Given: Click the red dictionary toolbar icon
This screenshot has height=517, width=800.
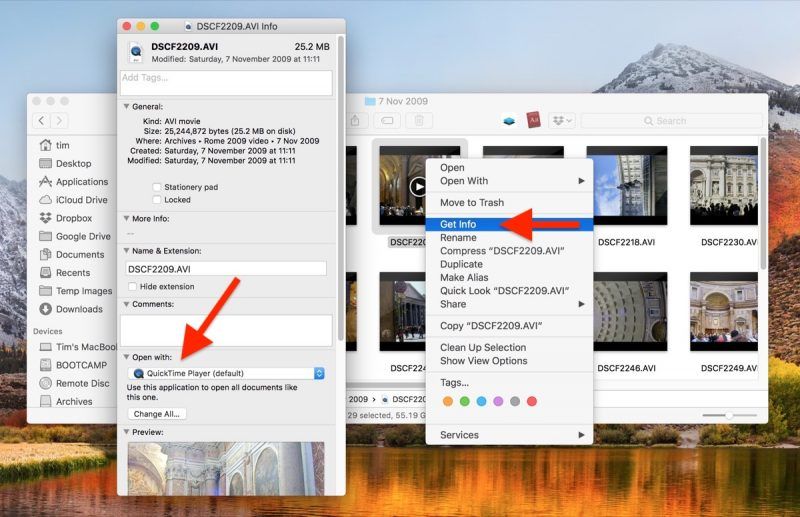Looking at the screenshot, I should click(x=534, y=120).
